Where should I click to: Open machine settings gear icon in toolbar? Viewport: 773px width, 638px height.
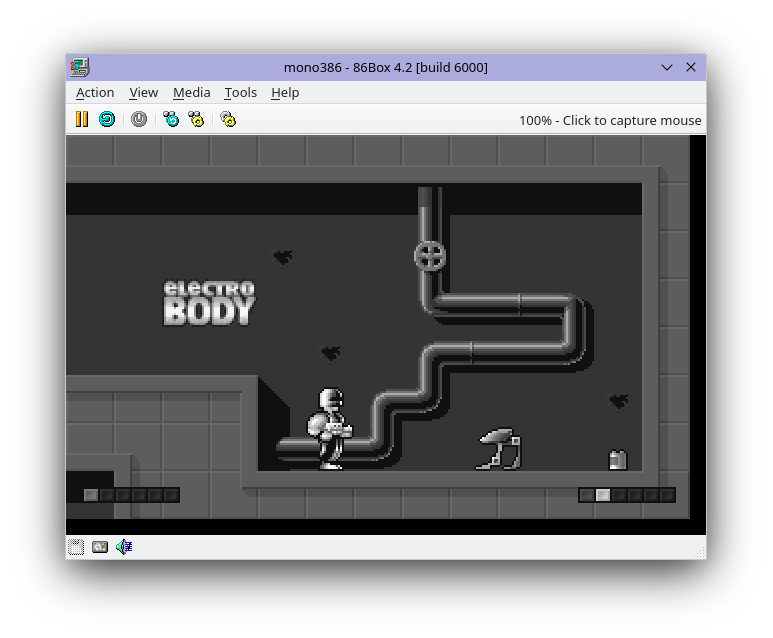click(228, 119)
